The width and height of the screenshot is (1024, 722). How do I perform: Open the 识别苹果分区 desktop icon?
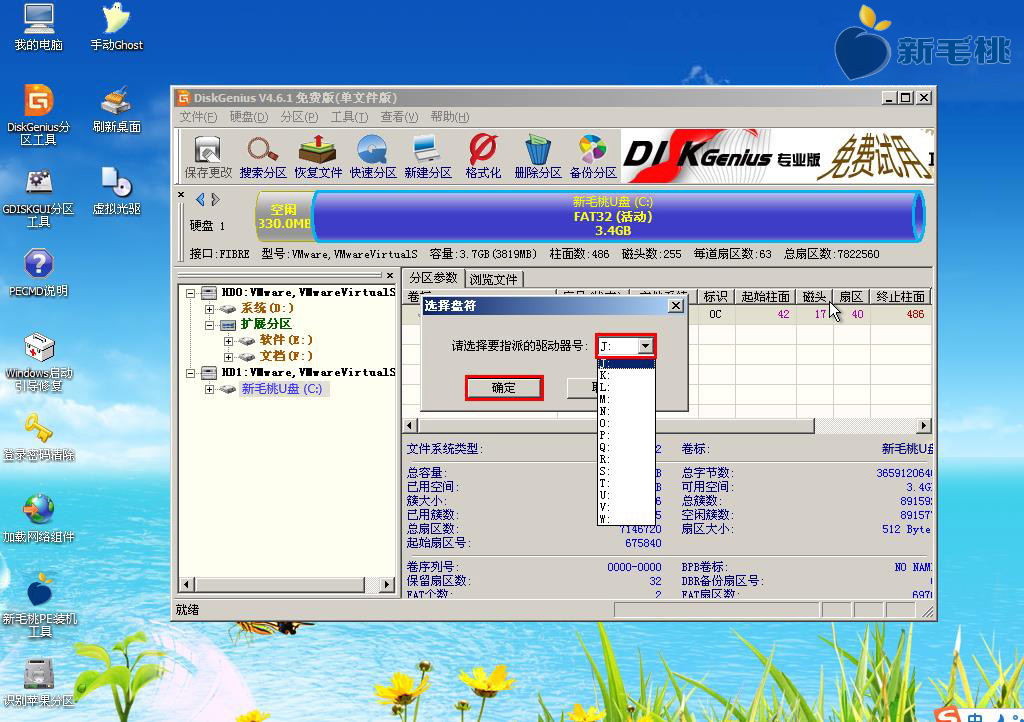click(x=39, y=683)
